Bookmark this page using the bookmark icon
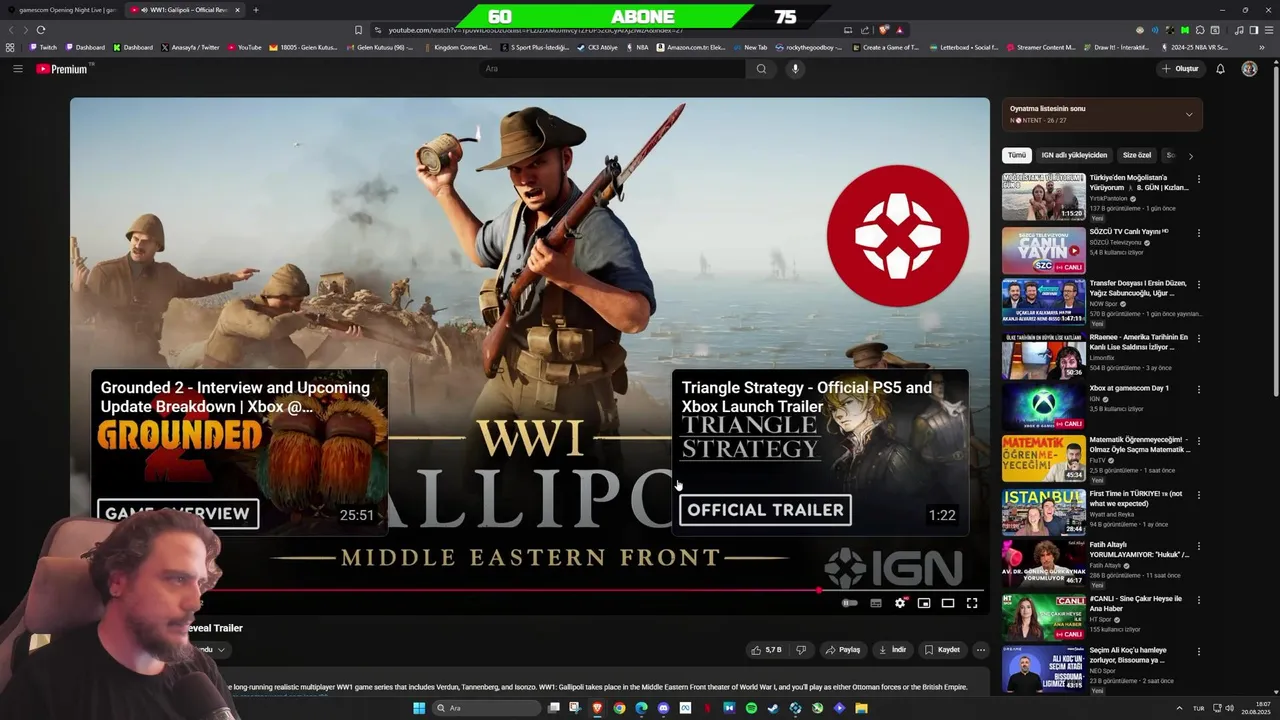This screenshot has height=720, width=1280. [x=358, y=30]
